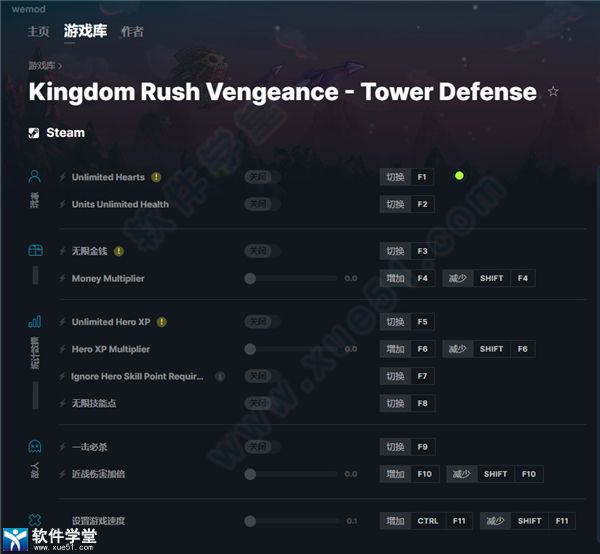Click SHIFT F4 decrease hotkey for Money Multiplier
The height and width of the screenshot is (554, 600).
pyautogui.click(x=489, y=278)
